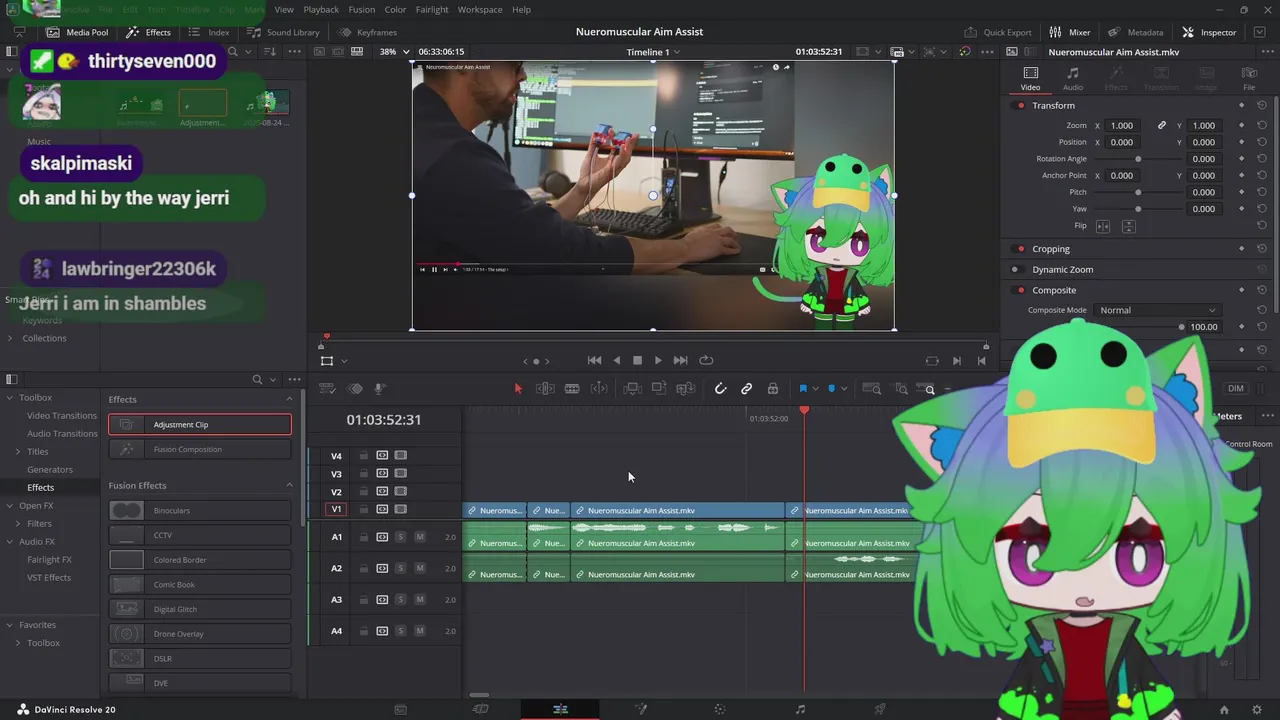
Task: Click Insert Clip toolbar icon
Action: click(632, 389)
